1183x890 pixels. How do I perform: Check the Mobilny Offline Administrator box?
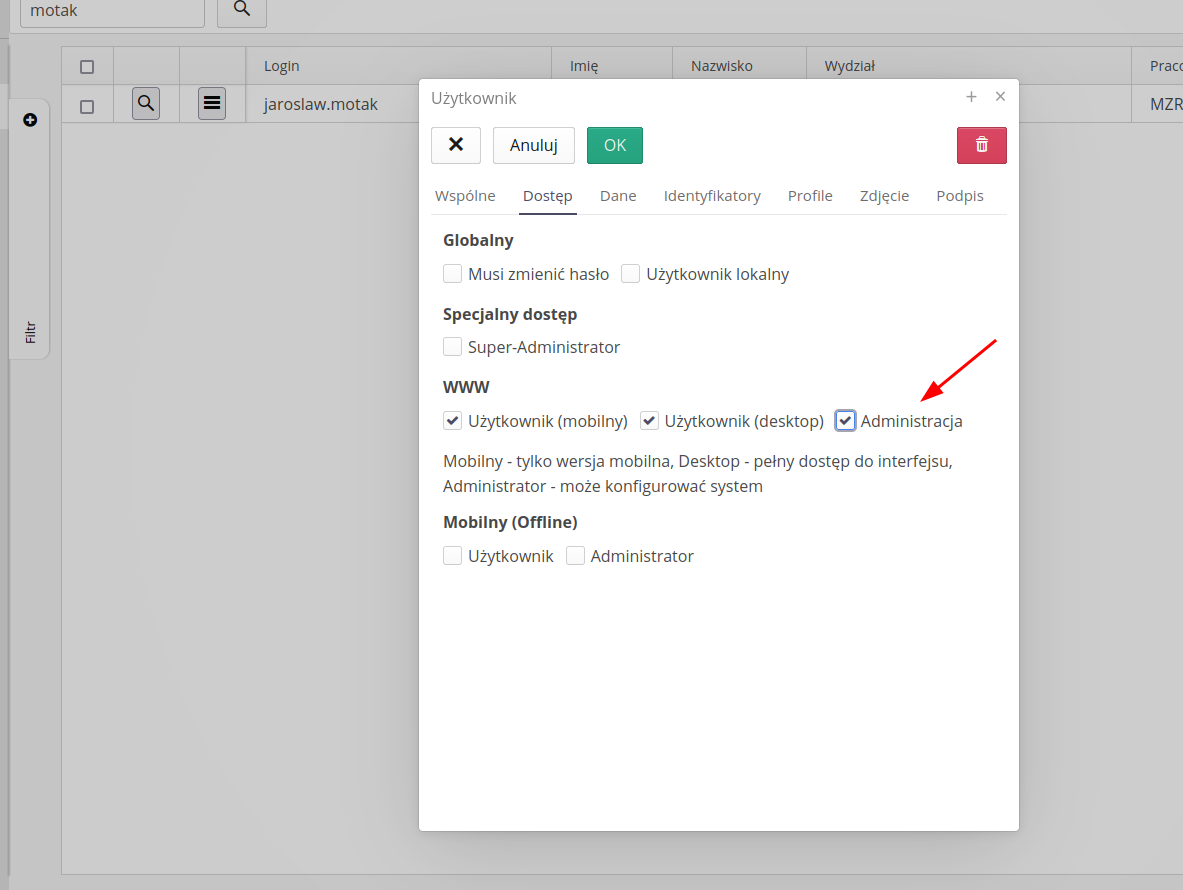point(576,556)
